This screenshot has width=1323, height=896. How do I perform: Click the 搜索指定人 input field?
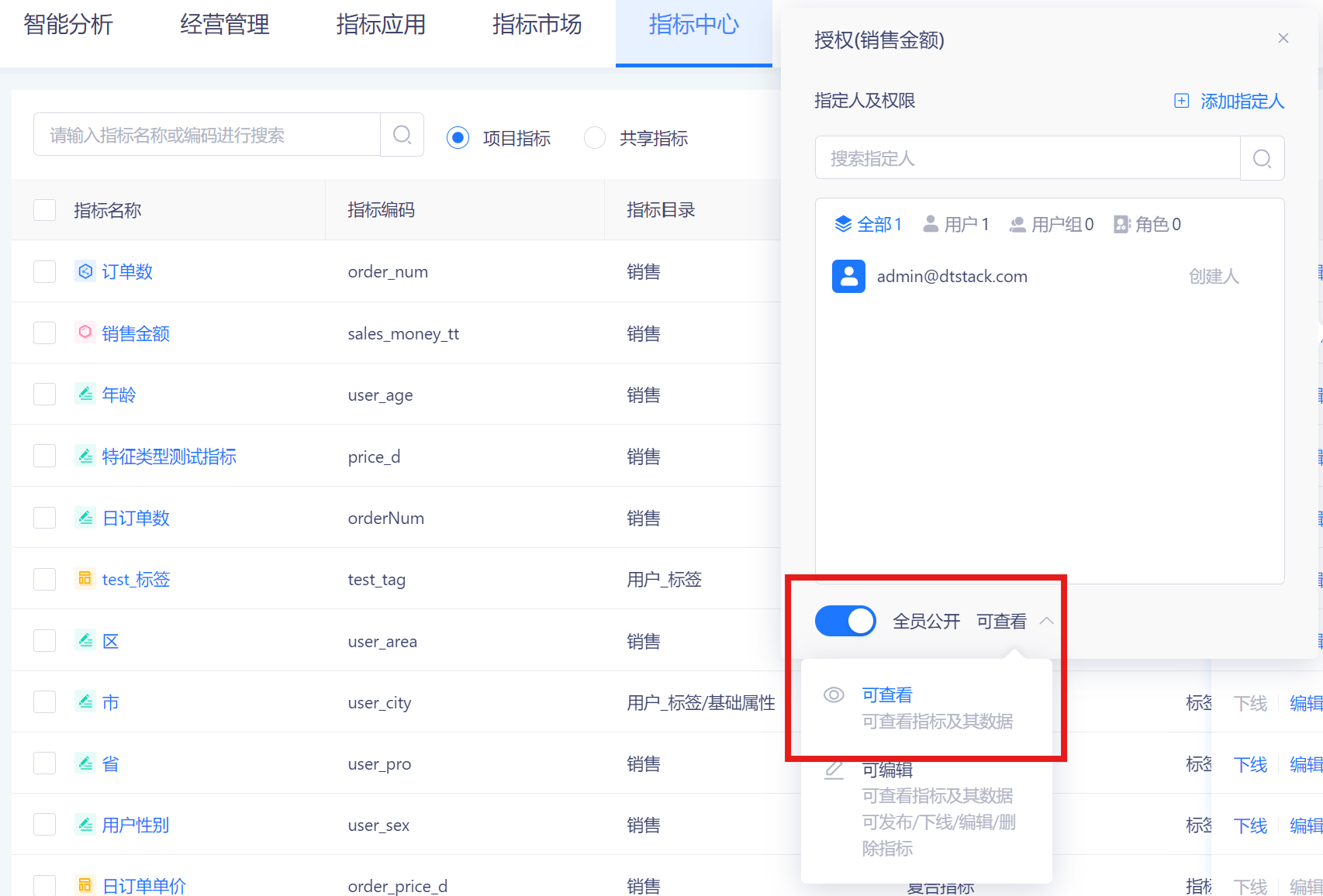coord(1027,159)
